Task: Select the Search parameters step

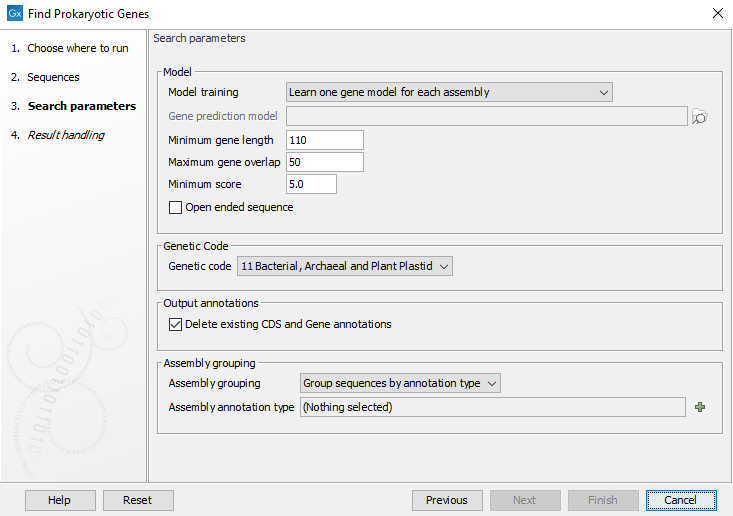Action: click(x=81, y=106)
